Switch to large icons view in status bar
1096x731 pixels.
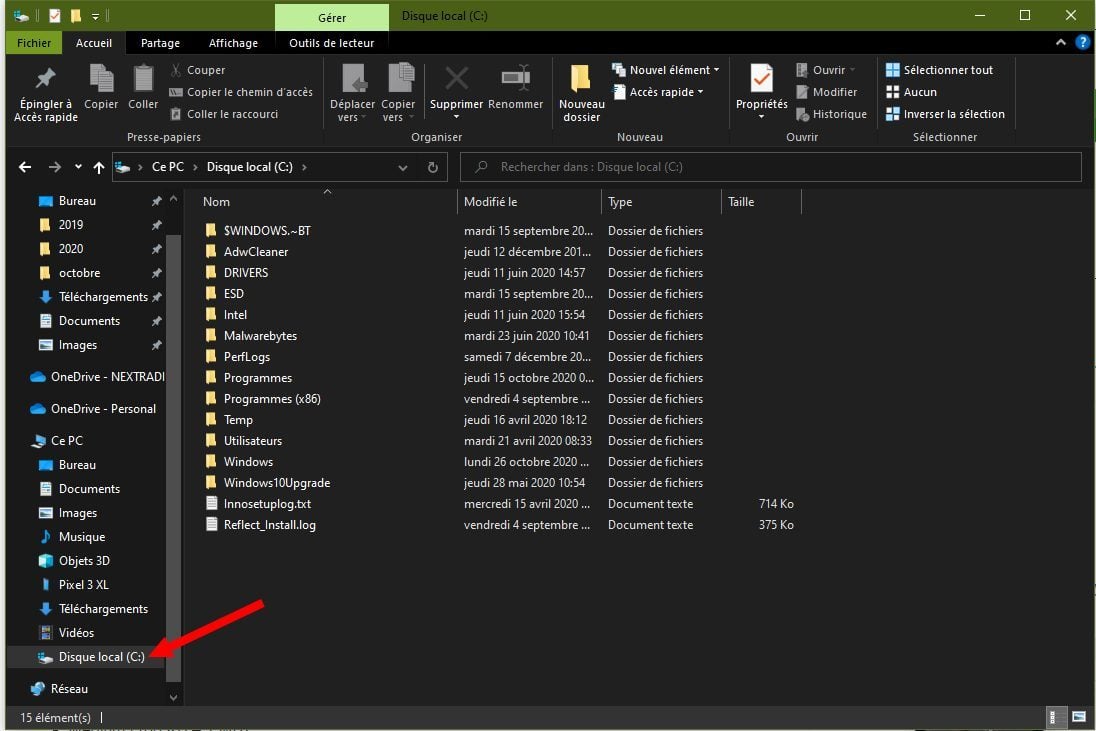coord(1079,717)
